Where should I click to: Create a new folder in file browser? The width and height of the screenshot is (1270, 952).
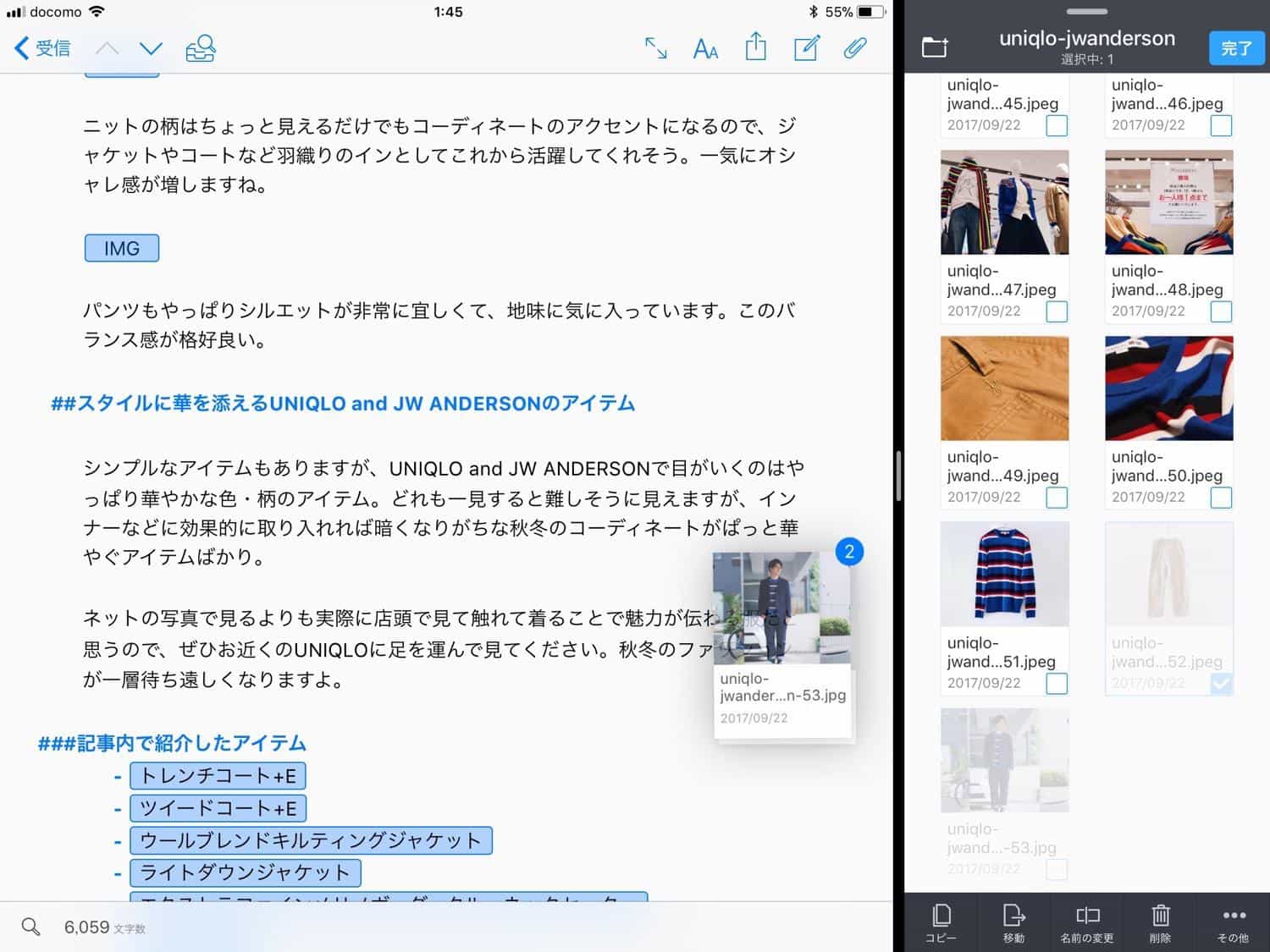[x=935, y=47]
